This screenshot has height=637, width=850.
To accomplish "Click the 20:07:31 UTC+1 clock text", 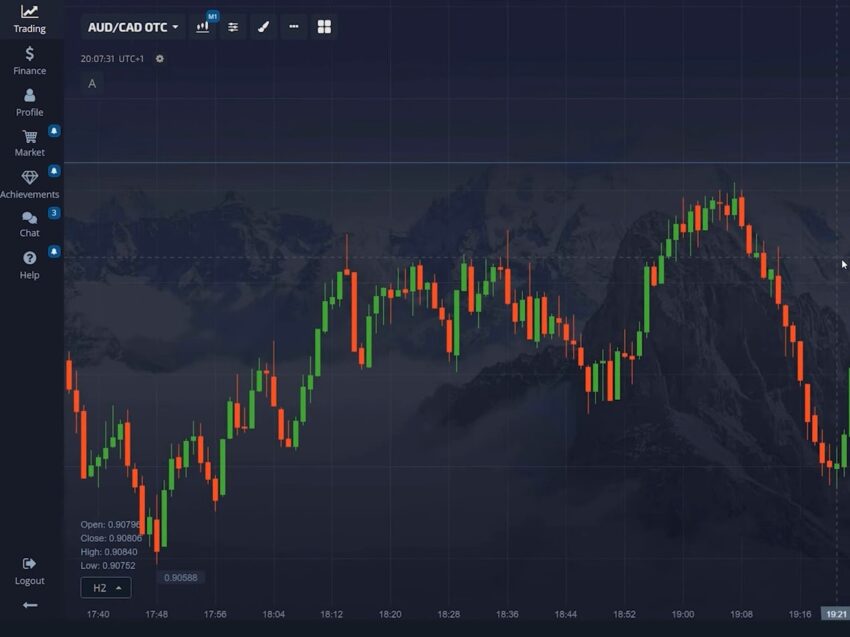I will coord(112,59).
